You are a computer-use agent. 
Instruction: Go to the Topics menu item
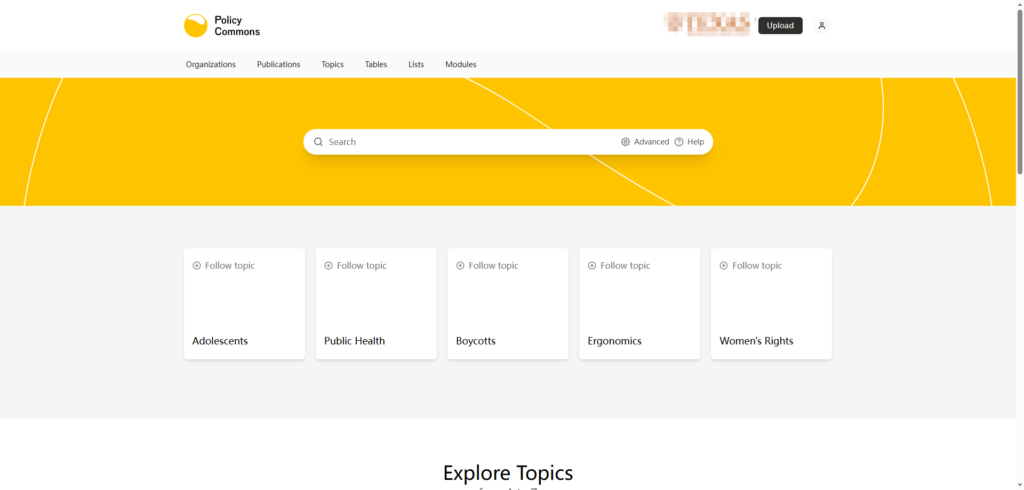(x=332, y=64)
